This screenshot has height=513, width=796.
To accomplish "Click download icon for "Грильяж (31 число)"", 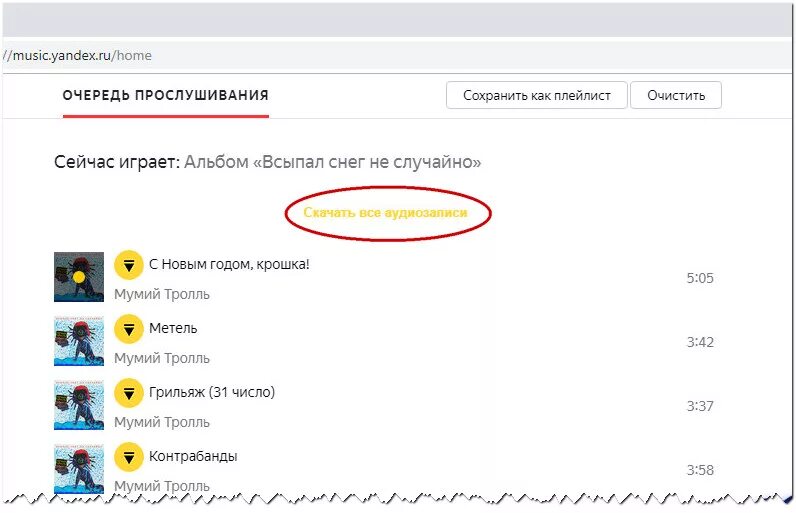I will click(x=128, y=393).
